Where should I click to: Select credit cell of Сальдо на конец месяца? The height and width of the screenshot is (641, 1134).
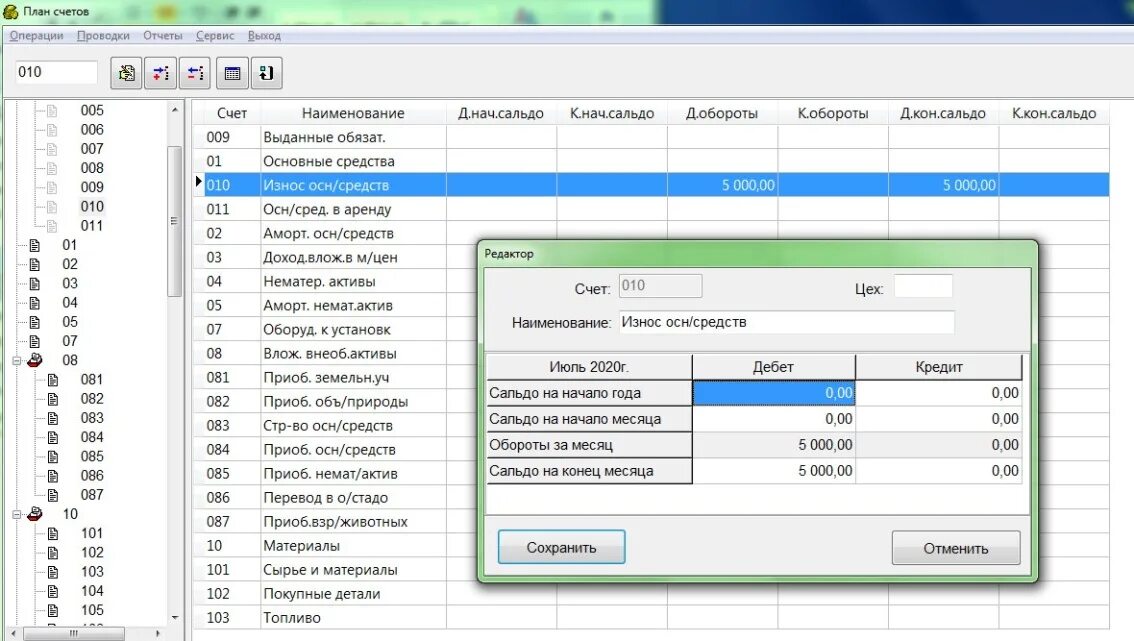pos(939,471)
